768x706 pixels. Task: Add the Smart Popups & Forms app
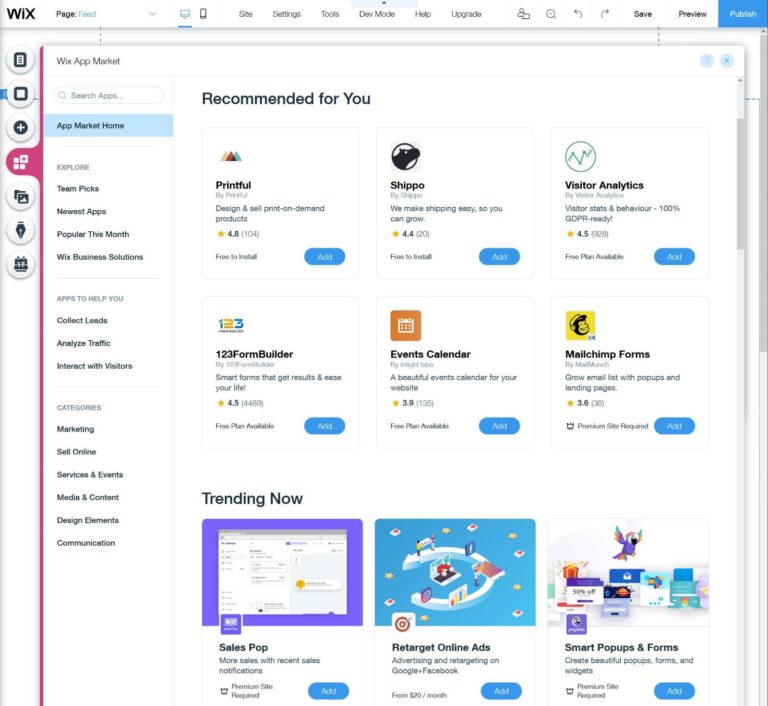[x=674, y=691]
